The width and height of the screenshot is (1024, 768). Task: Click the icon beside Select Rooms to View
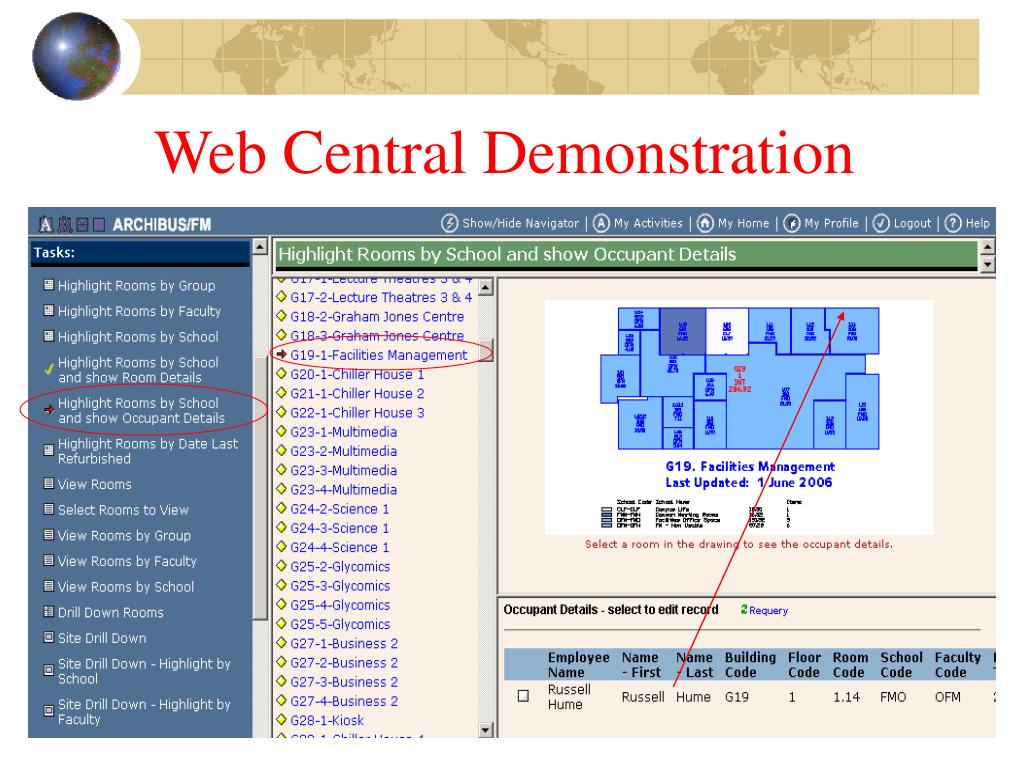(48, 509)
